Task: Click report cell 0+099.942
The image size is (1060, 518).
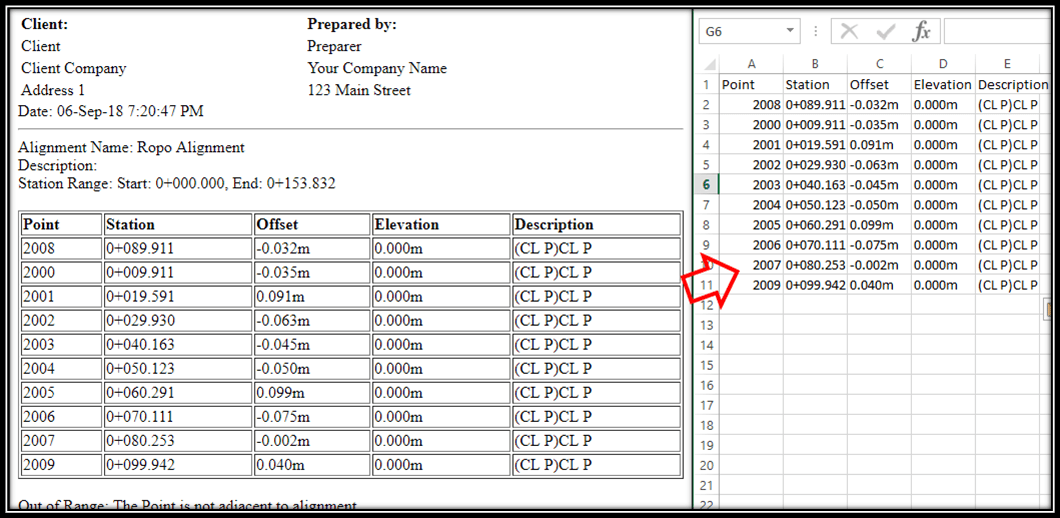Action: (x=178, y=465)
